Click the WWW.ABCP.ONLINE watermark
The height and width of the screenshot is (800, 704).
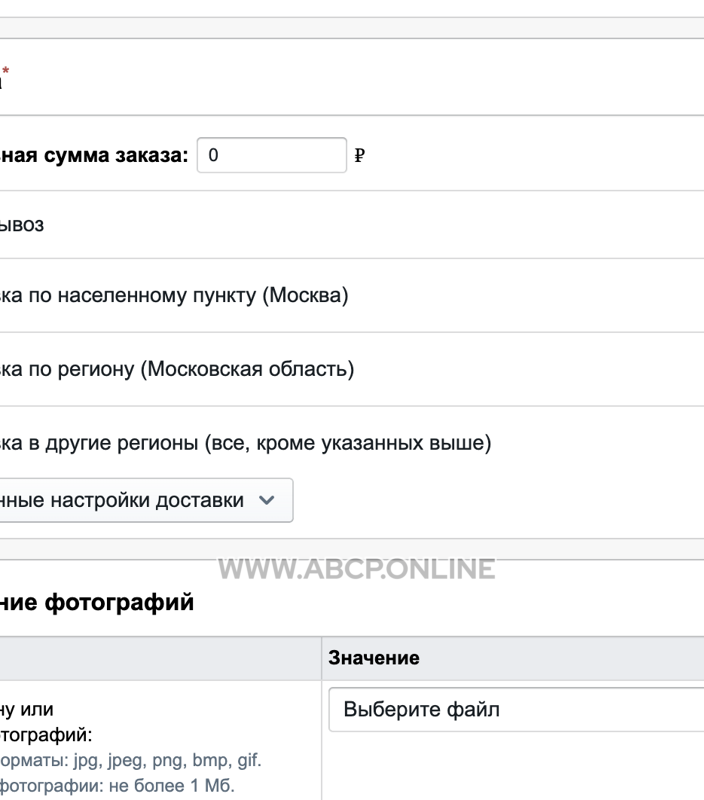click(357, 569)
